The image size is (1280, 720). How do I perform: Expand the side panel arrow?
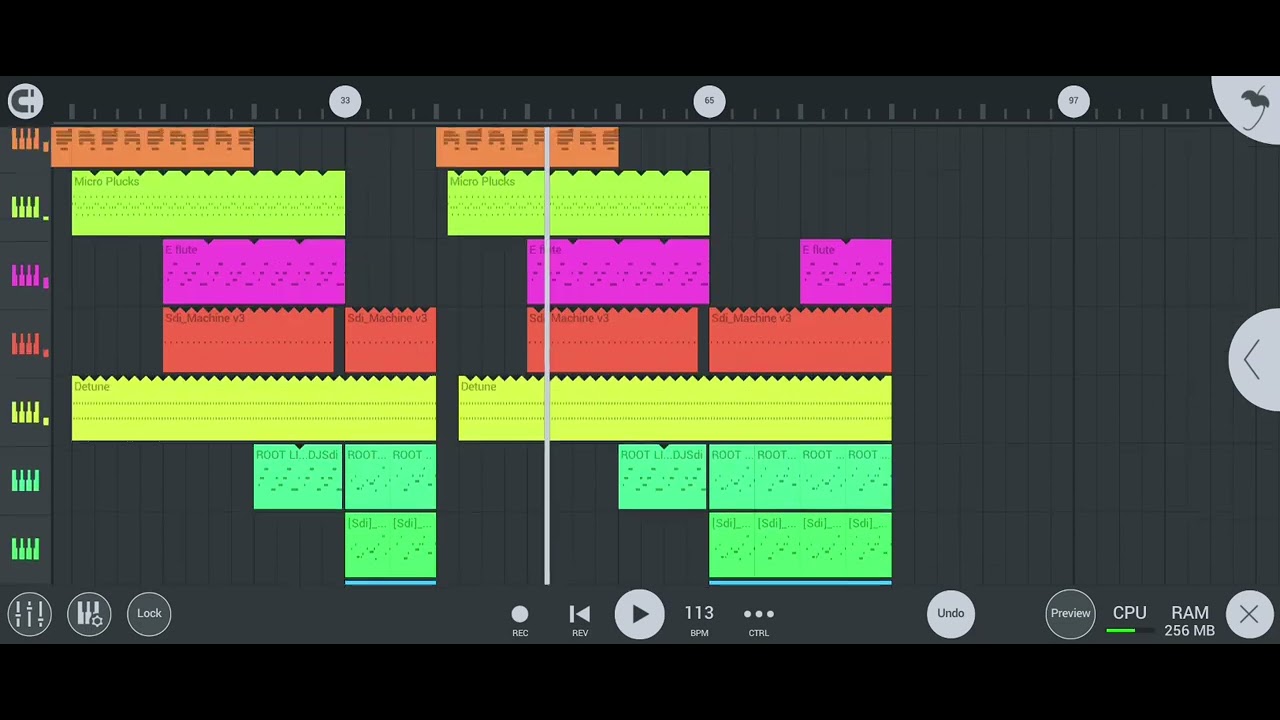tap(1255, 360)
